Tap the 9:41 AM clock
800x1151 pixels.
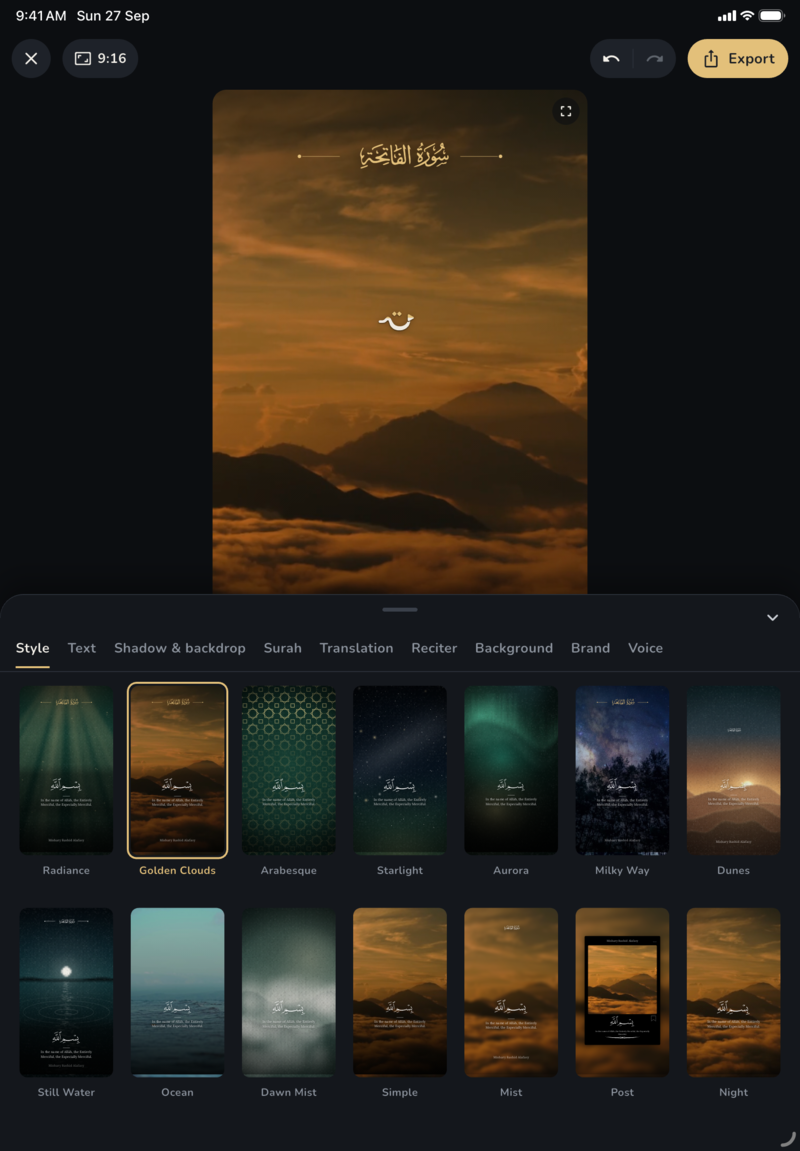click(41, 15)
